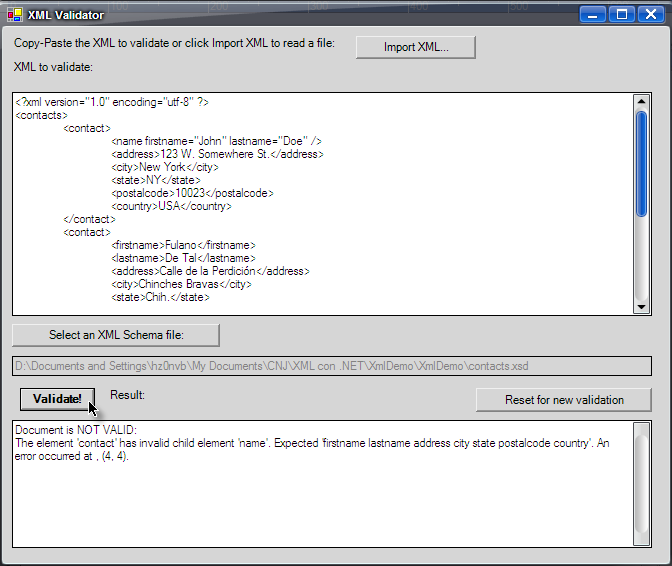Minimize the XML Validator window
Screen dimensions: 672x566
[593, 15]
